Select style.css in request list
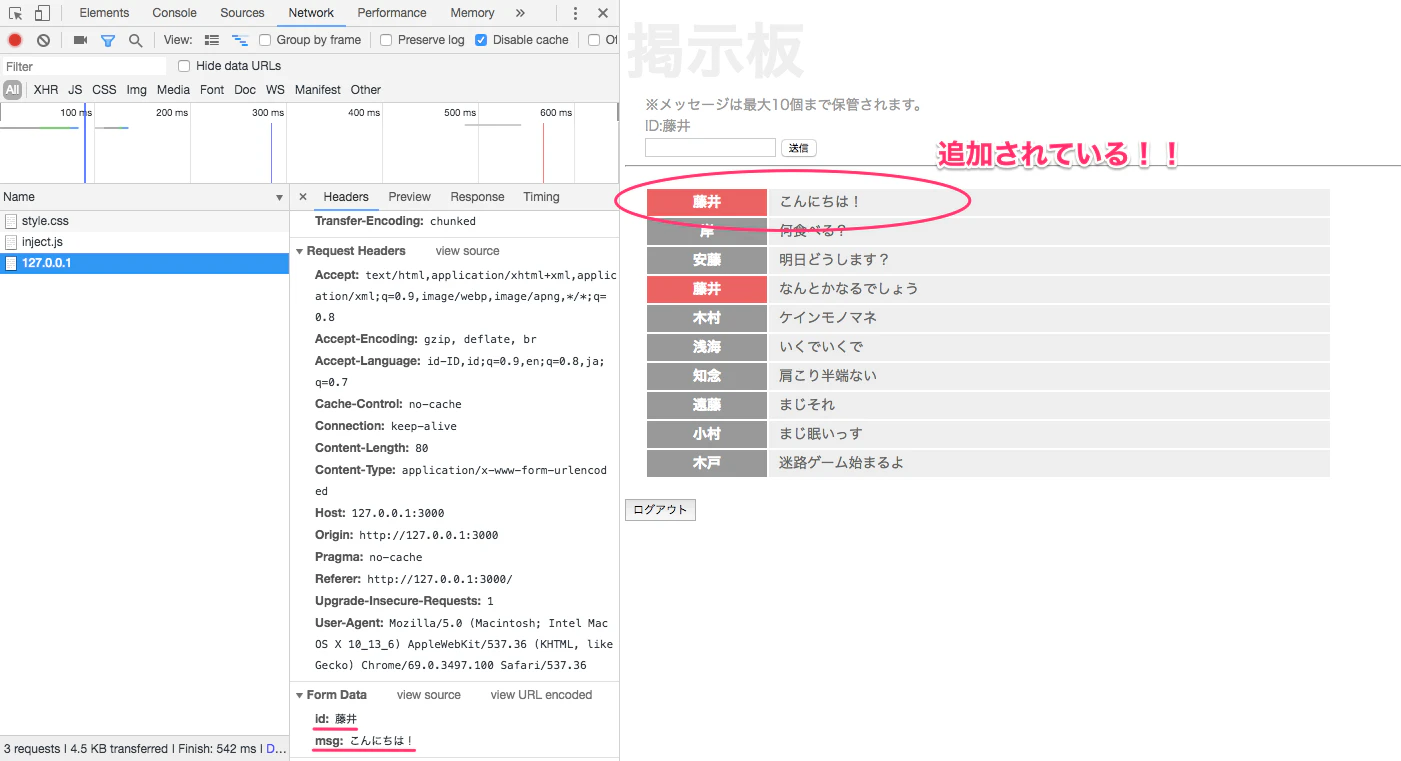The width and height of the screenshot is (1401, 761). click(x=144, y=221)
